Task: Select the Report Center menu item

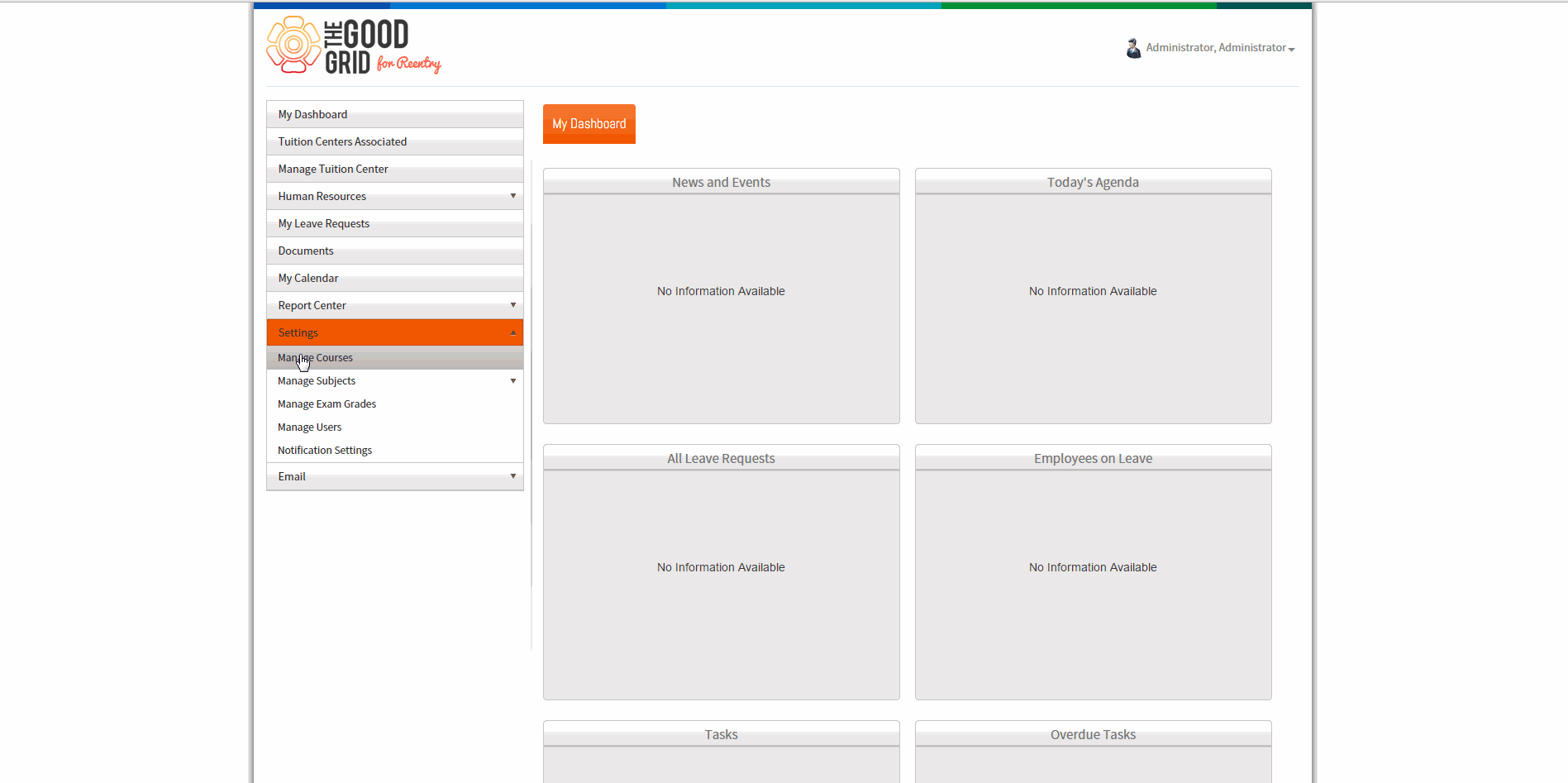Action: 395,305
